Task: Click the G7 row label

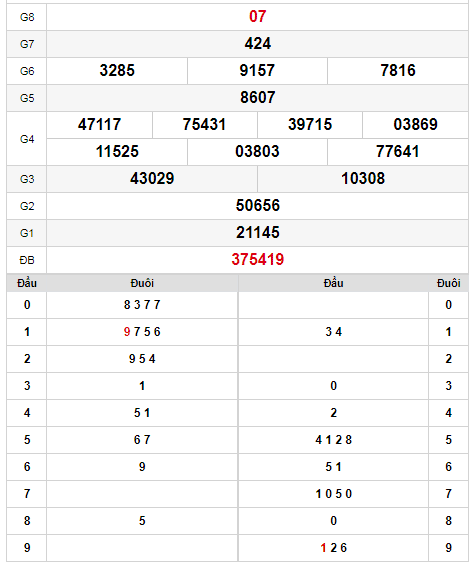Action: coord(27,44)
